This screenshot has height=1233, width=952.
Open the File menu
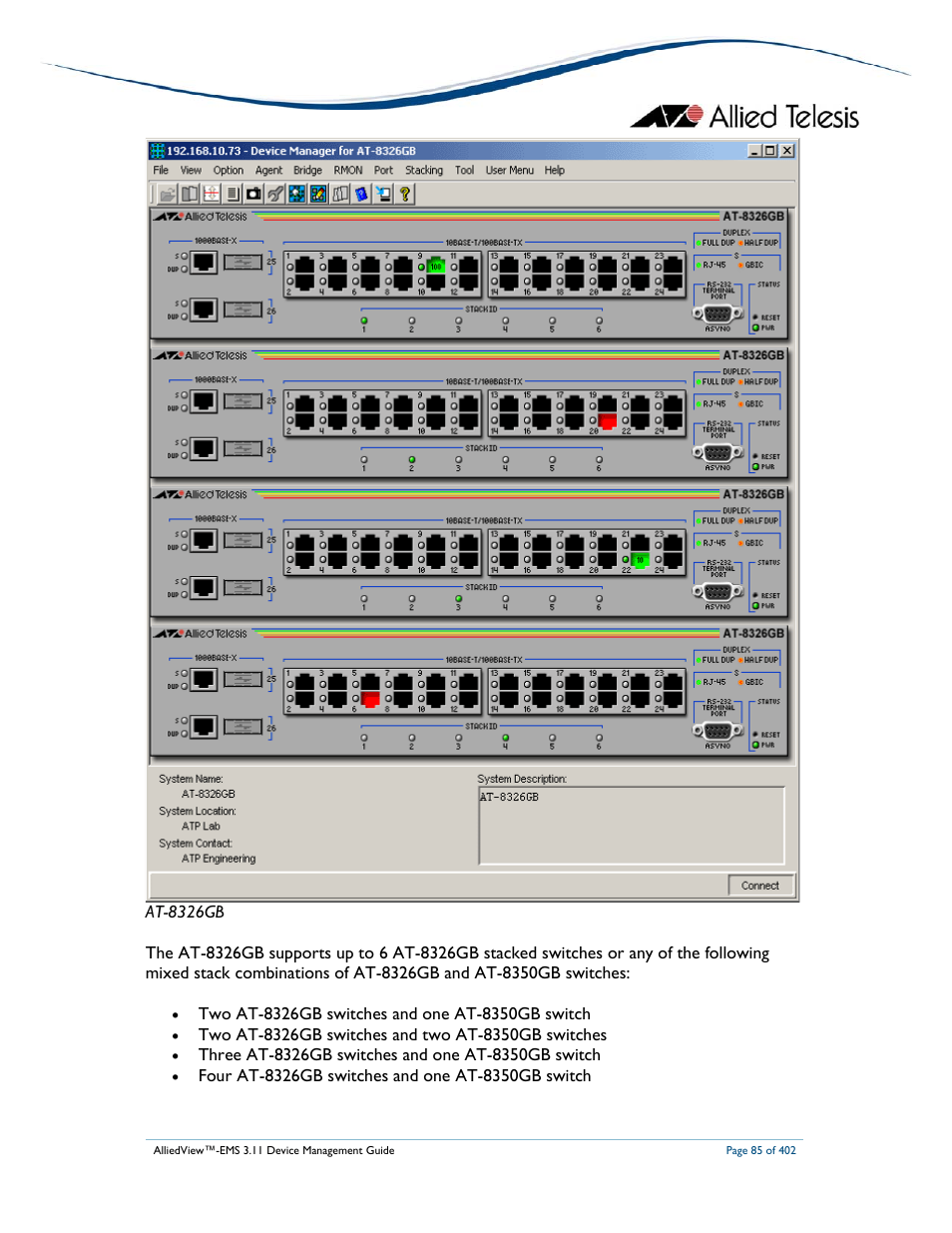[161, 171]
